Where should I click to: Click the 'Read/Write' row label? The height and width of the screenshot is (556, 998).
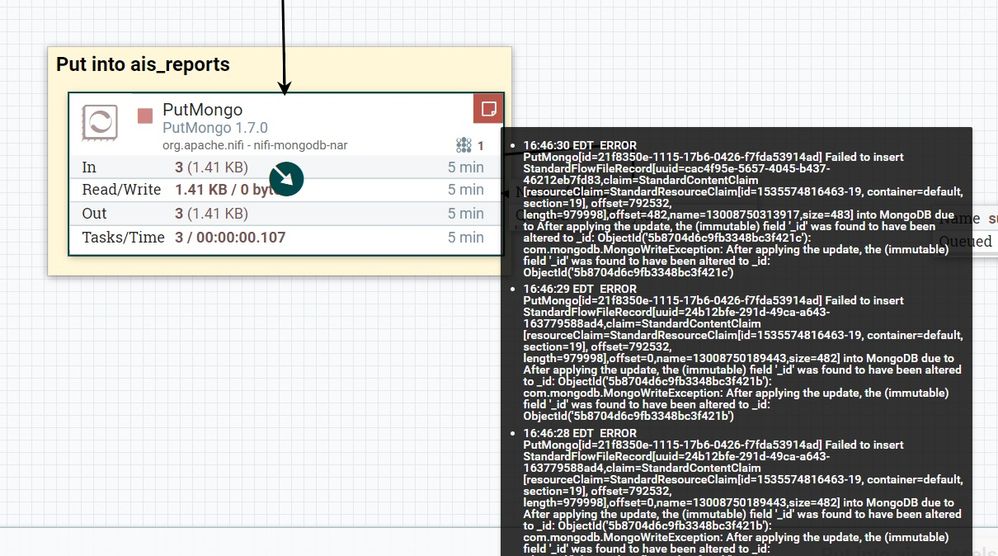(x=122, y=190)
